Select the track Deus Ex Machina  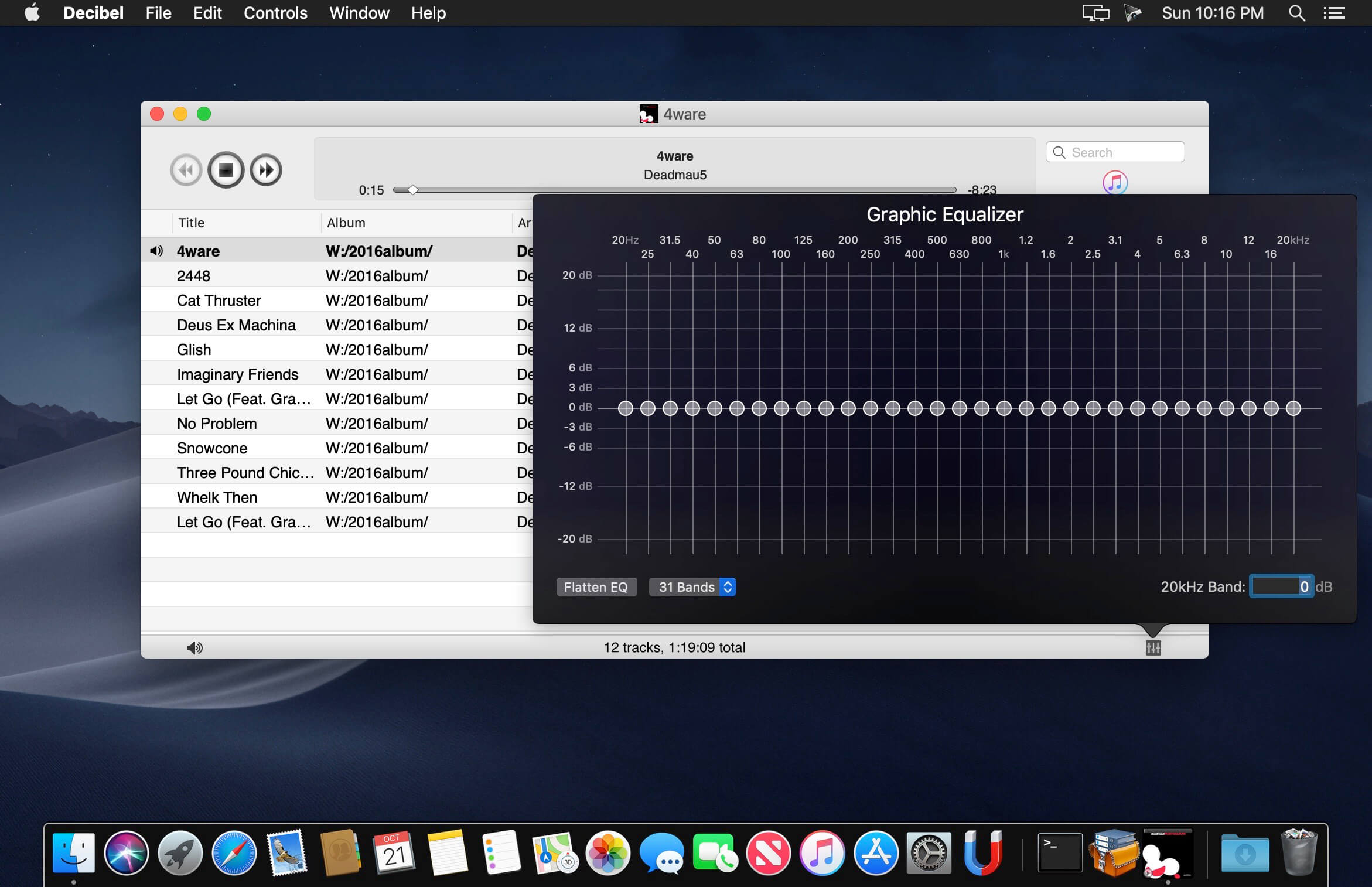coord(336,325)
